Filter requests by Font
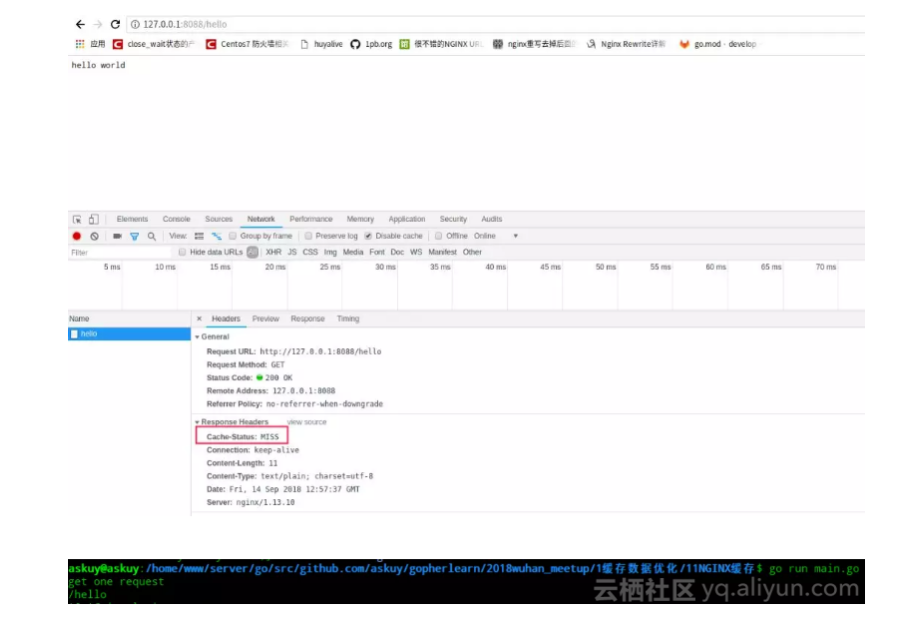This screenshot has height=625, width=919. click(x=377, y=252)
